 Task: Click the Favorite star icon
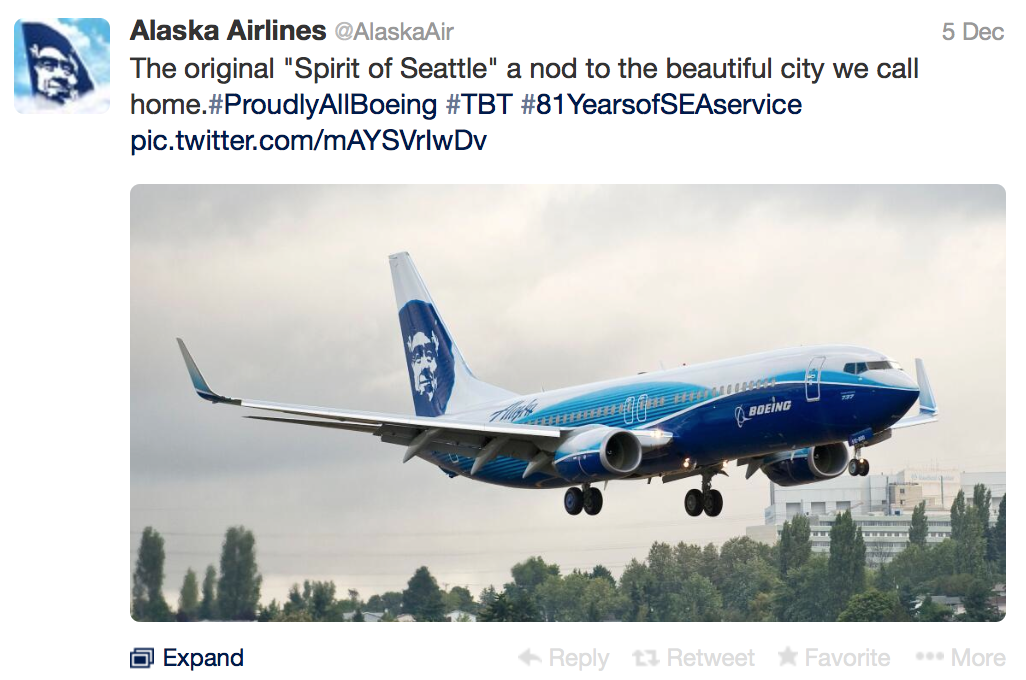(x=788, y=657)
